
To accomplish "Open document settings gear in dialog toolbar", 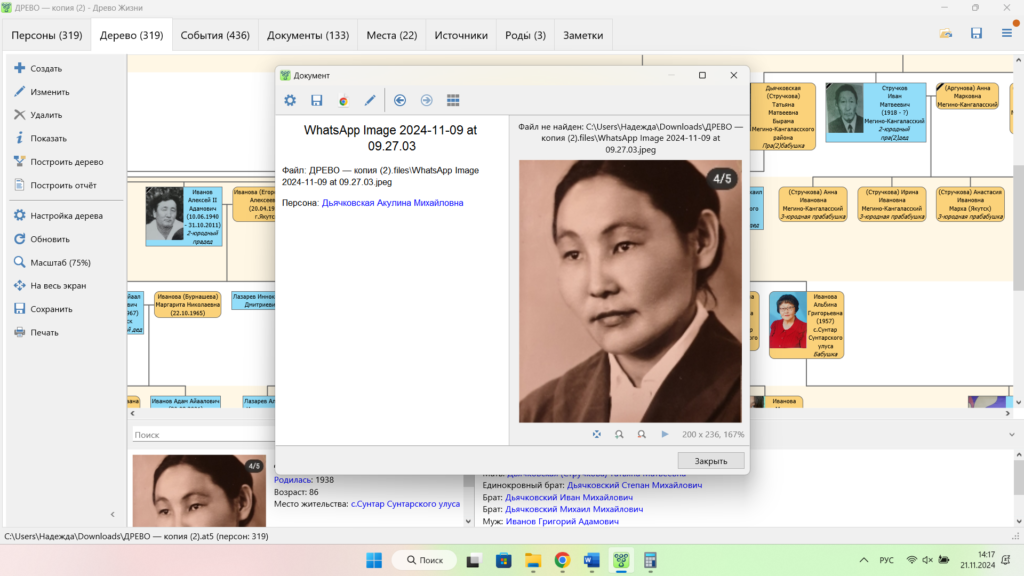I will click(x=290, y=100).
